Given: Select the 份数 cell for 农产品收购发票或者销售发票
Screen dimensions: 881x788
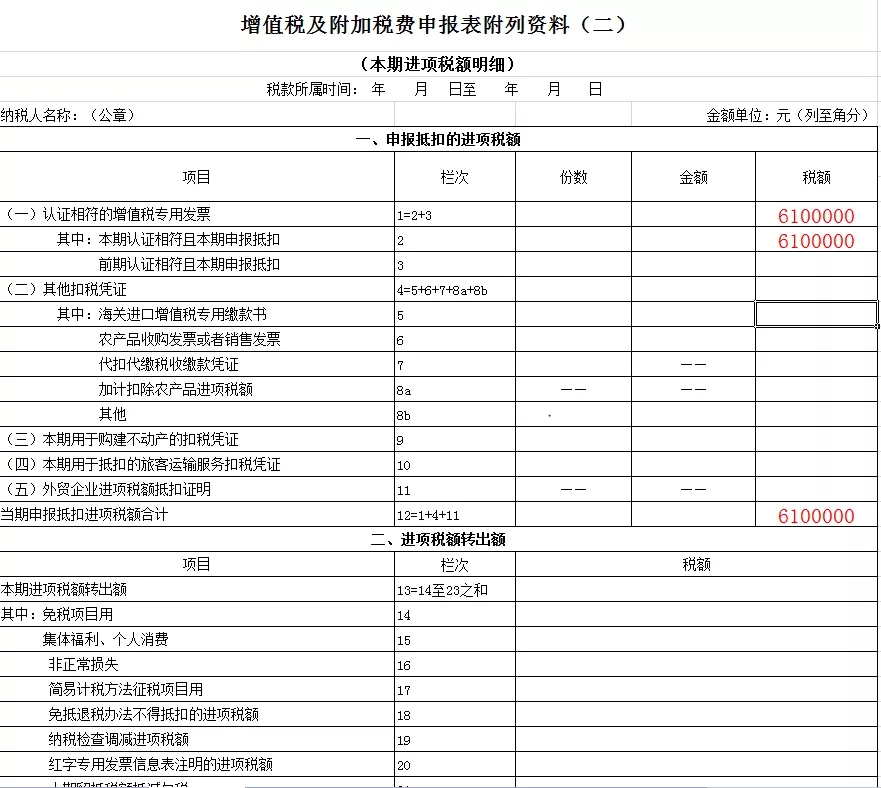Looking at the screenshot, I should point(572,339).
